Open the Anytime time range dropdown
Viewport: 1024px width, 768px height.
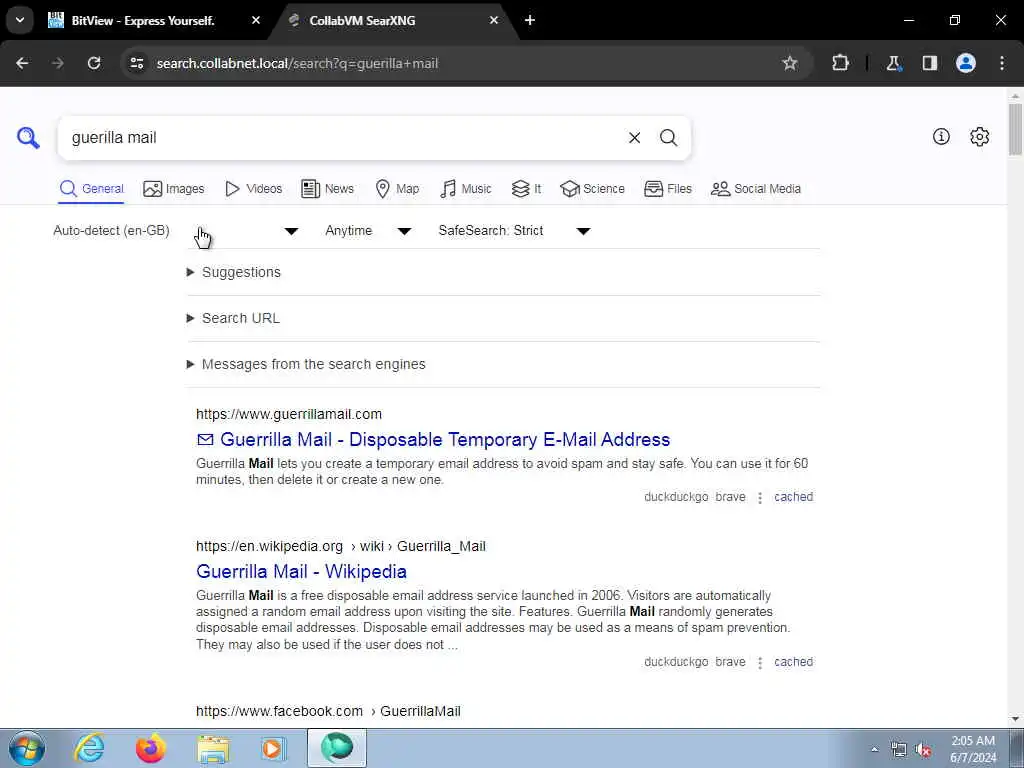click(368, 231)
